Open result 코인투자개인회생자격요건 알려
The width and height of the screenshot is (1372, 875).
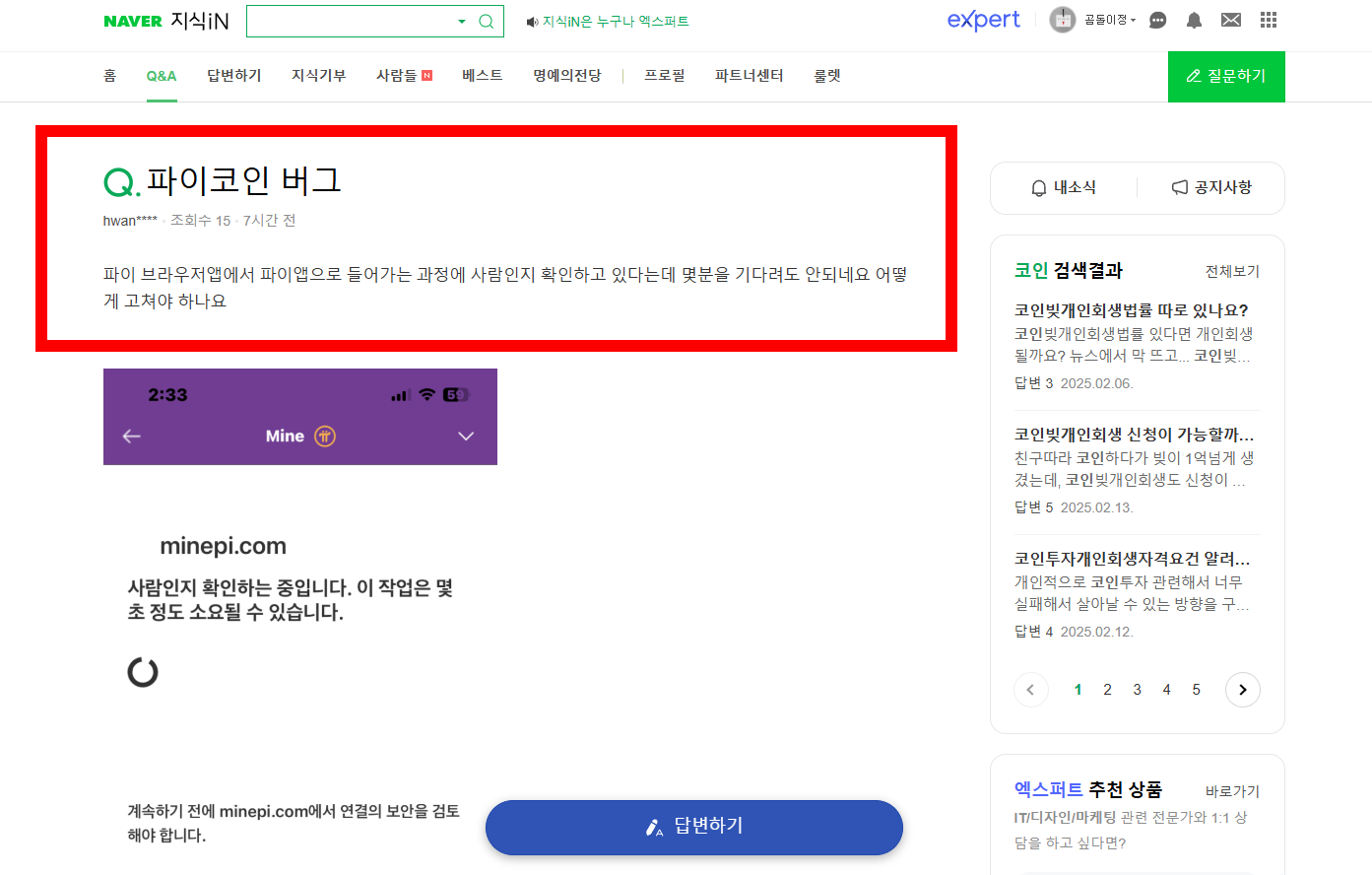[1133, 559]
